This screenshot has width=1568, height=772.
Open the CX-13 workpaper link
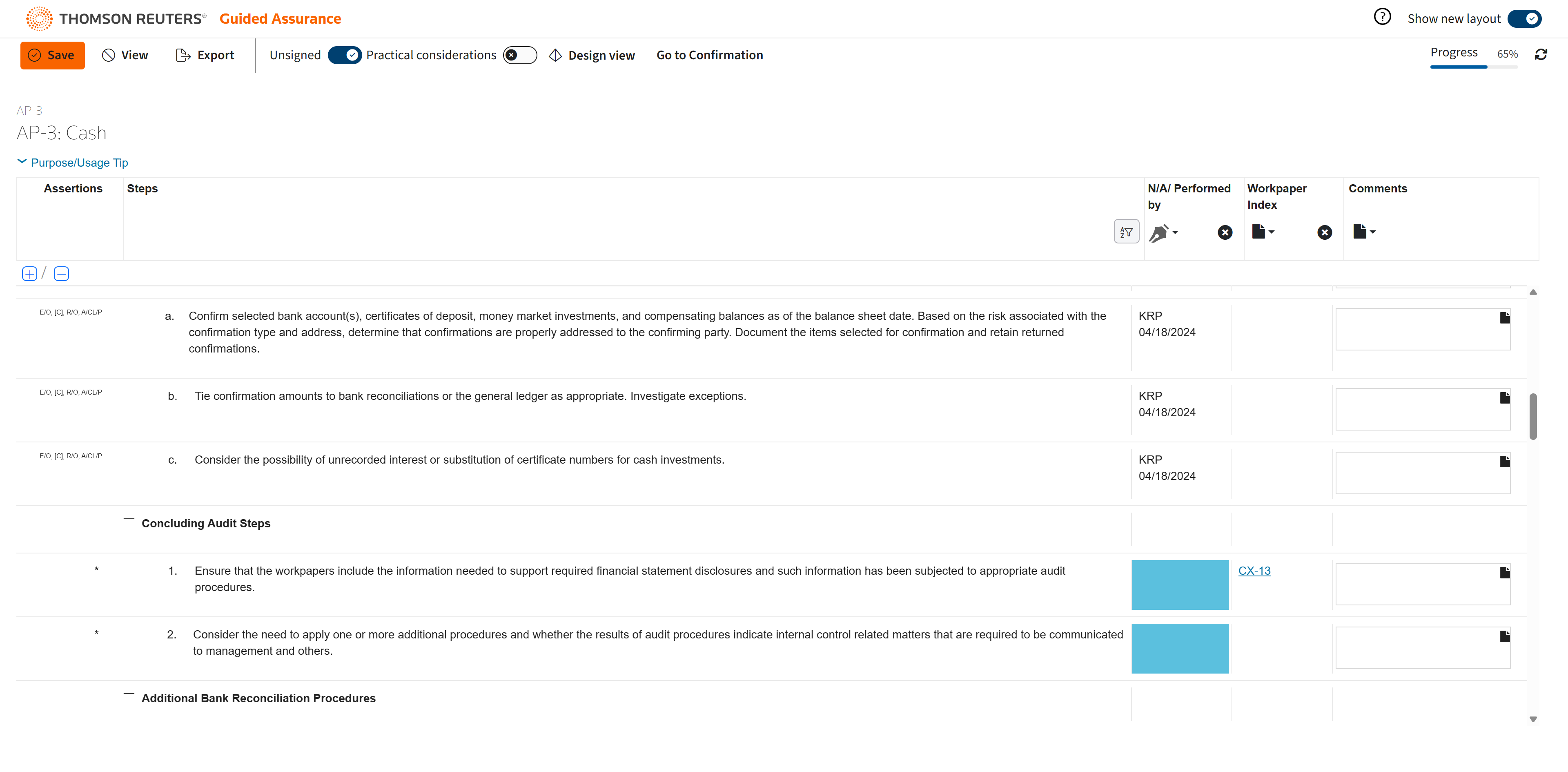[x=1254, y=571]
